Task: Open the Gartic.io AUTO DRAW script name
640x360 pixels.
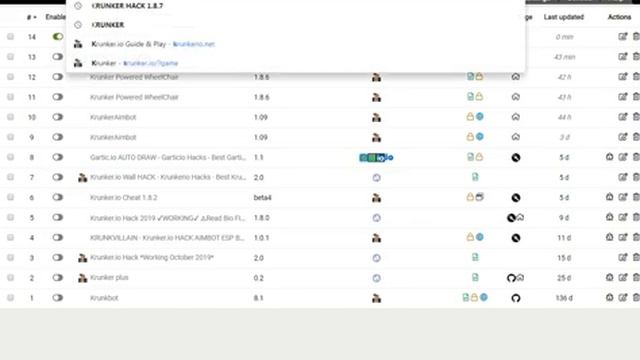Action: click(168, 157)
